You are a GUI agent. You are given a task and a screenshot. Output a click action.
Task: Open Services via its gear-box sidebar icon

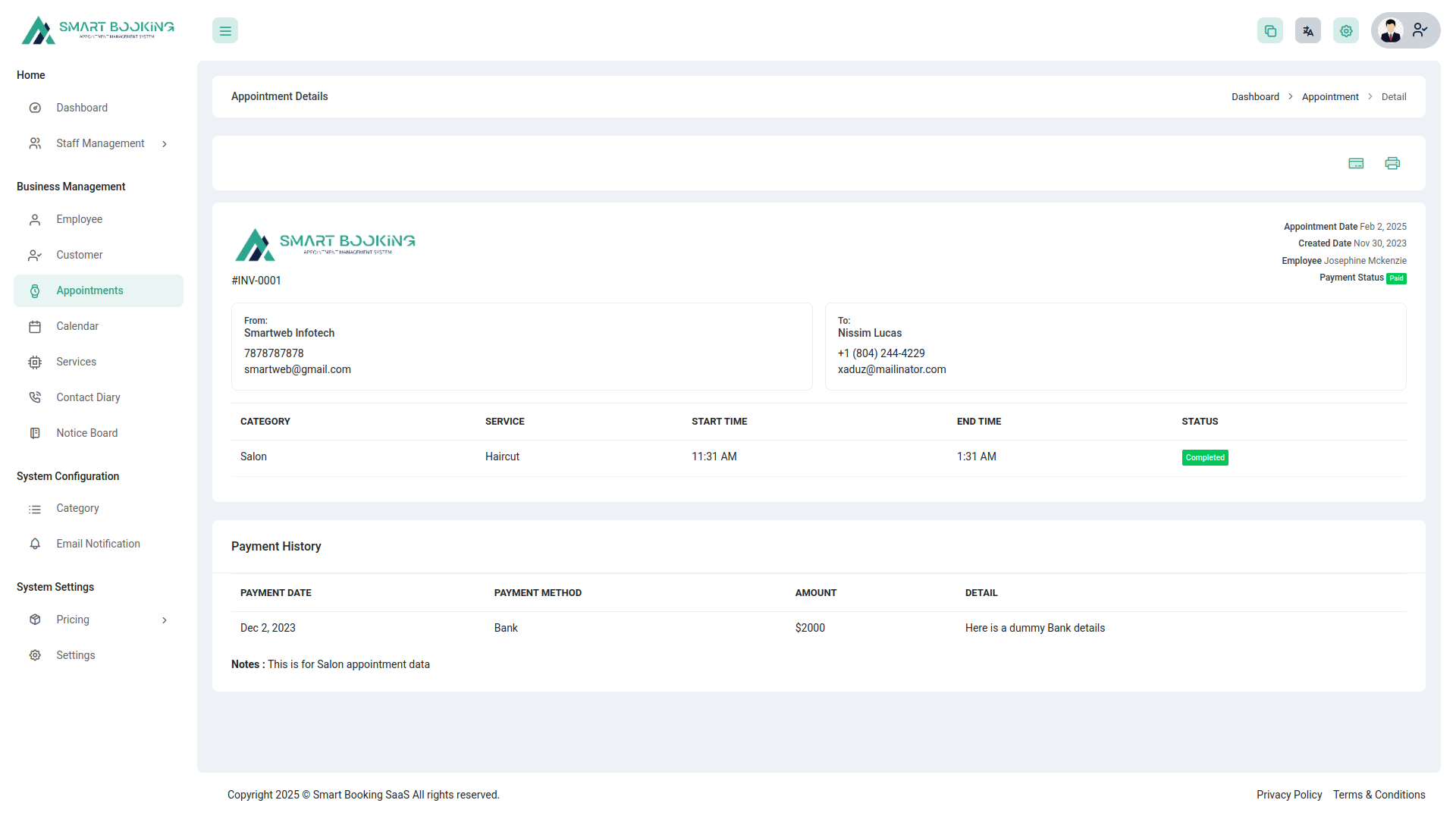[x=36, y=362]
